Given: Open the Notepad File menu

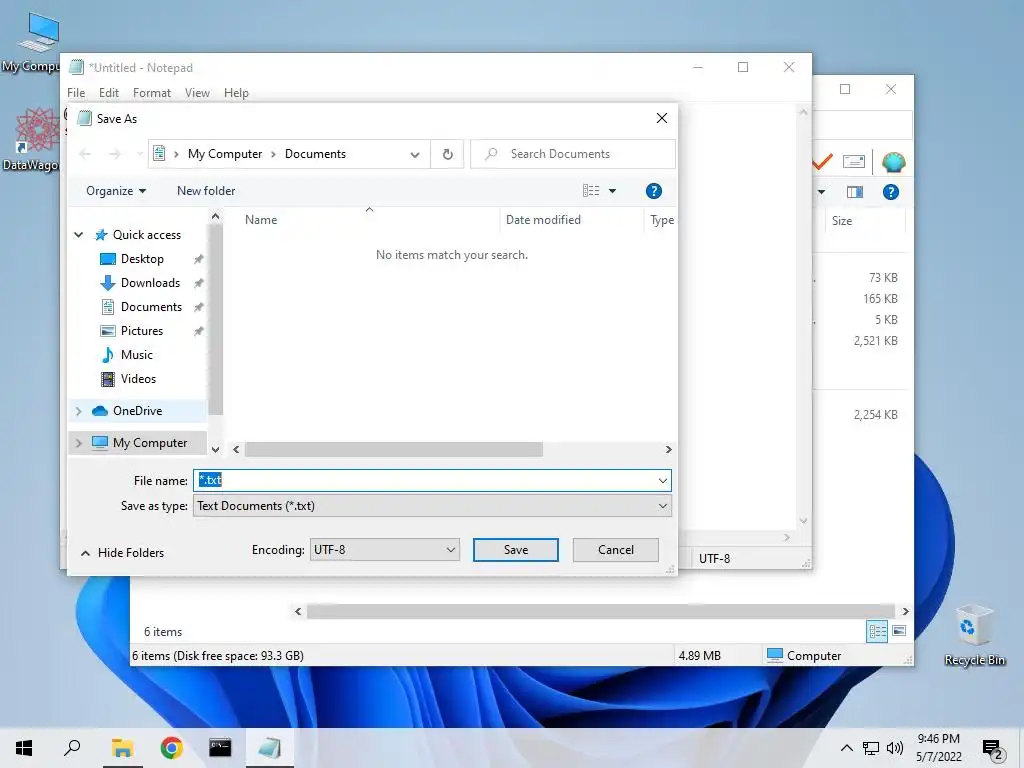Looking at the screenshot, I should pos(76,93).
